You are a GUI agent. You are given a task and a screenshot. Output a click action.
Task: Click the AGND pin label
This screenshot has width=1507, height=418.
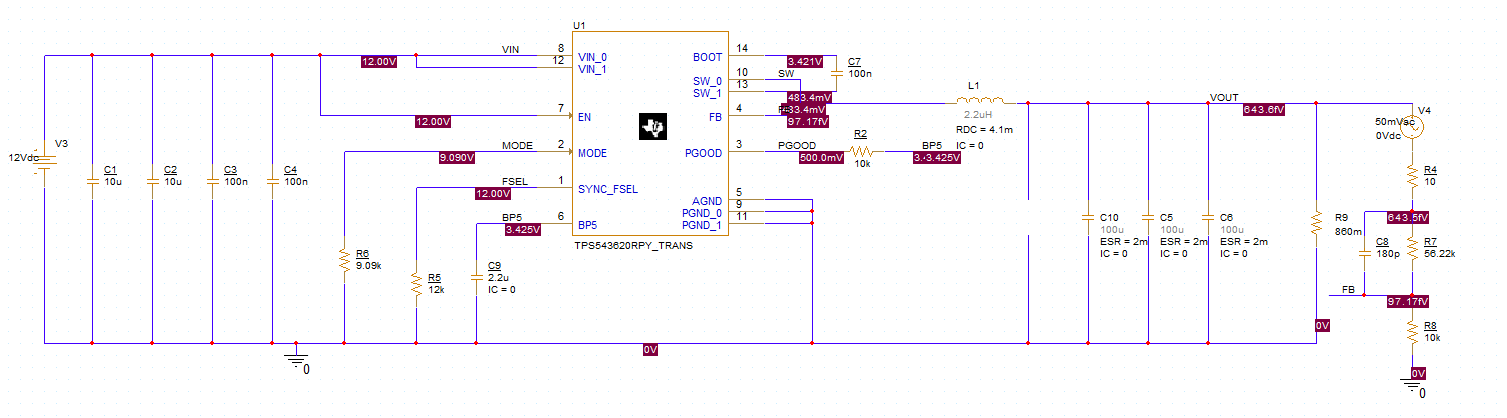706,201
